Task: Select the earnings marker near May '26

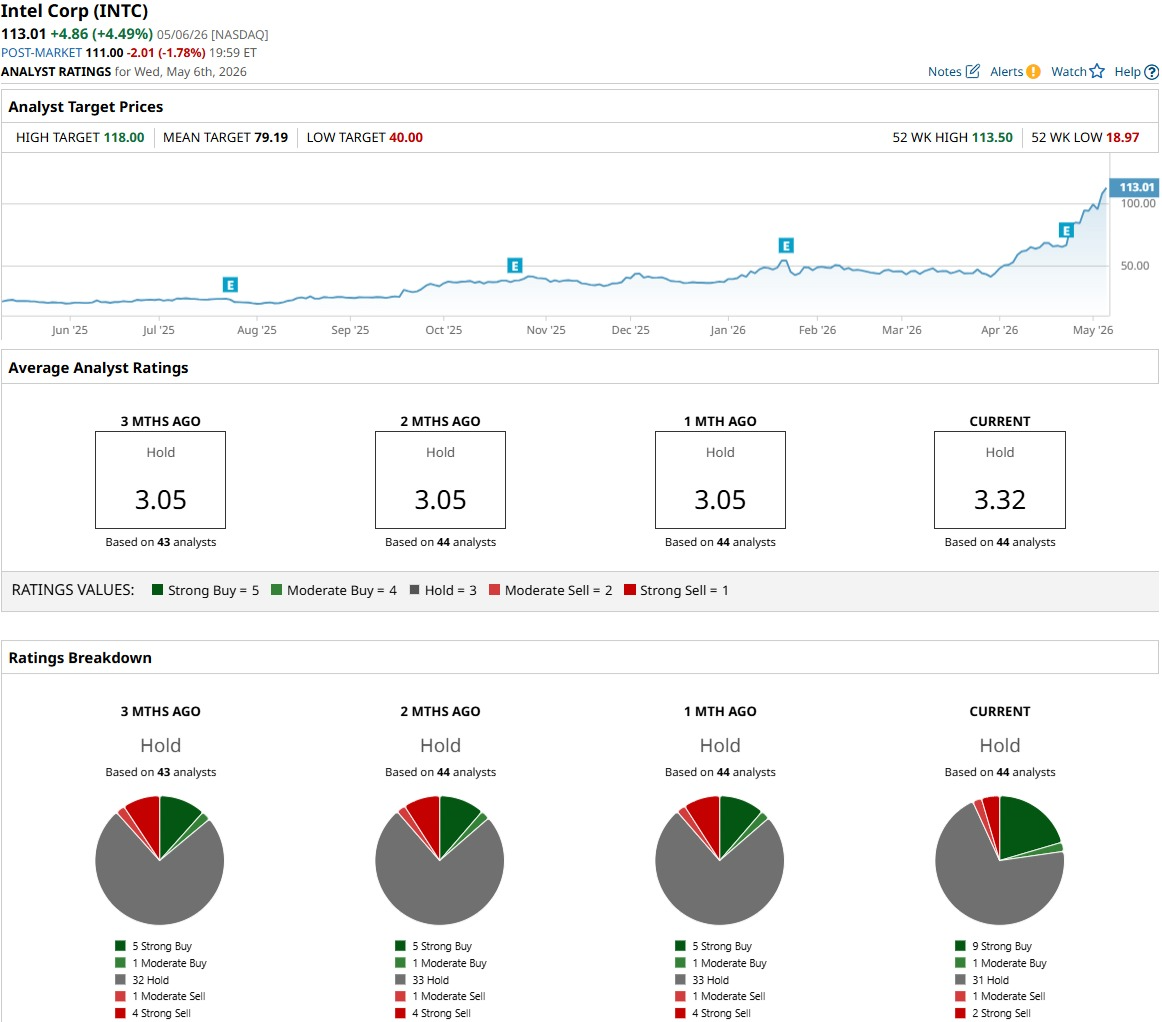Action: pyautogui.click(x=1066, y=230)
